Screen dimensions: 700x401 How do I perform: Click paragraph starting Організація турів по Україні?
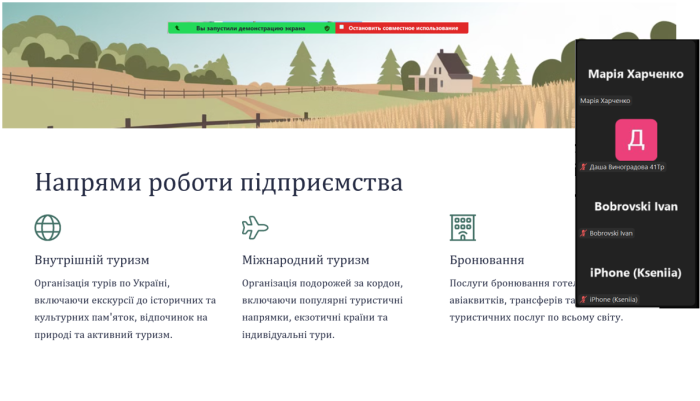125,309
